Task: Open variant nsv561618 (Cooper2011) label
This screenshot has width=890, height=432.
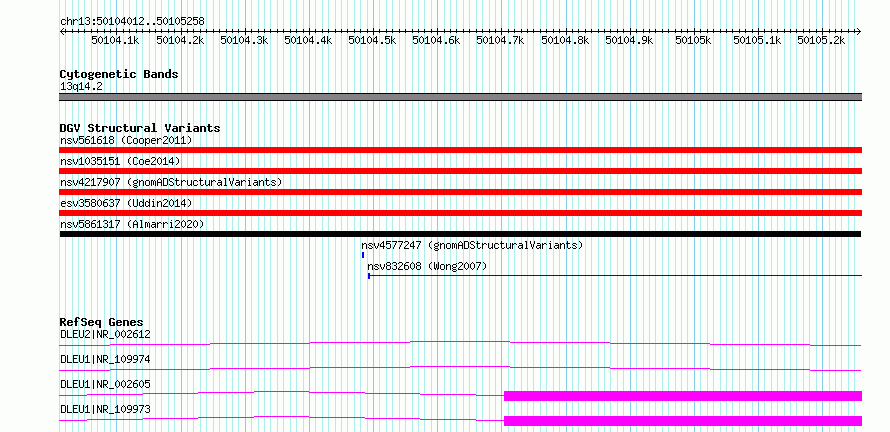Action: tap(126, 140)
